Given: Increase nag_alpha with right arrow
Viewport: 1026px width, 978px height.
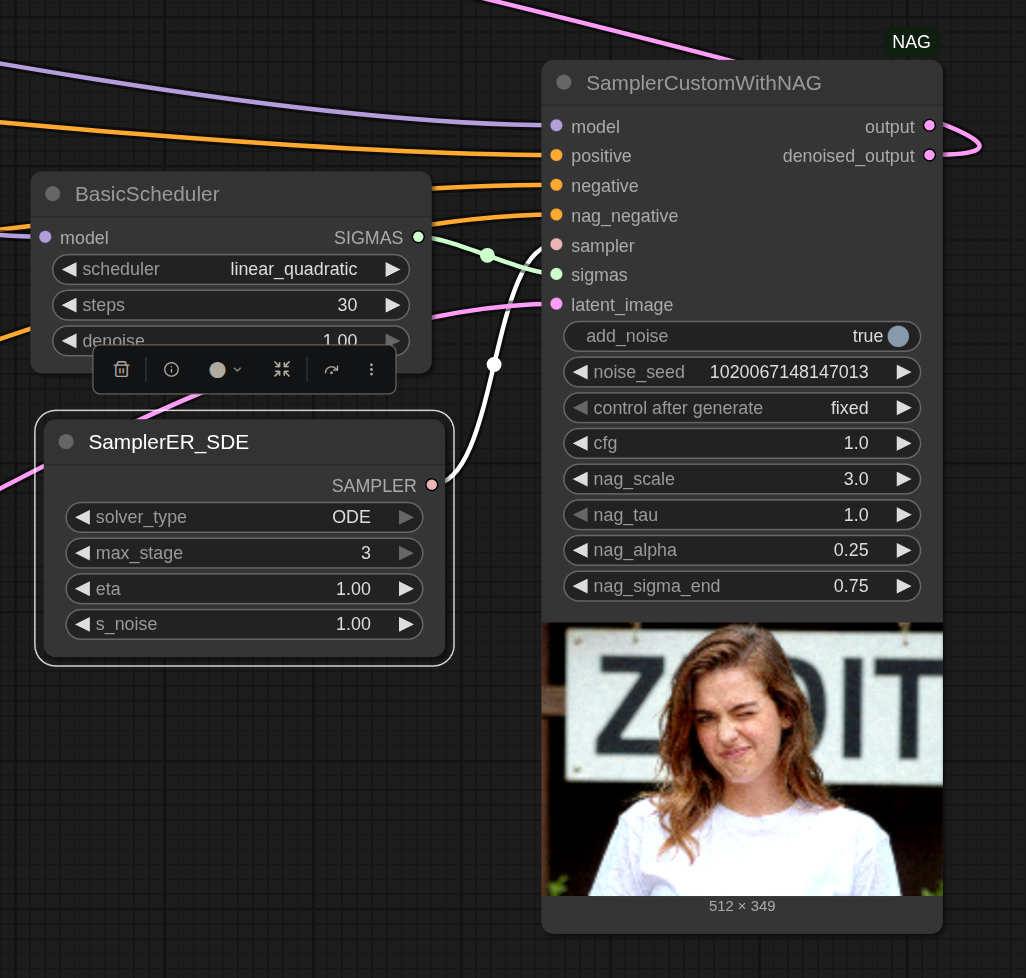Looking at the screenshot, I should 904,550.
